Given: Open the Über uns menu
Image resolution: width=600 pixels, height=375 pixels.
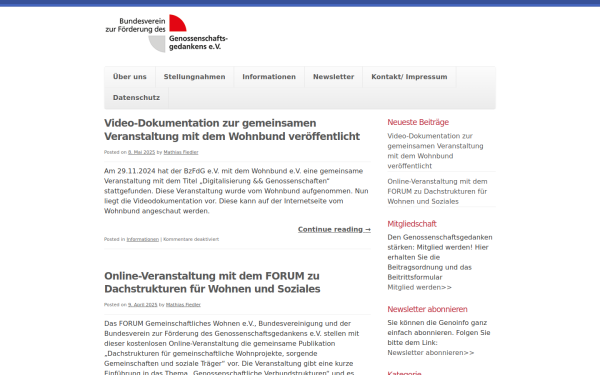Looking at the screenshot, I should pyautogui.click(x=130, y=77).
